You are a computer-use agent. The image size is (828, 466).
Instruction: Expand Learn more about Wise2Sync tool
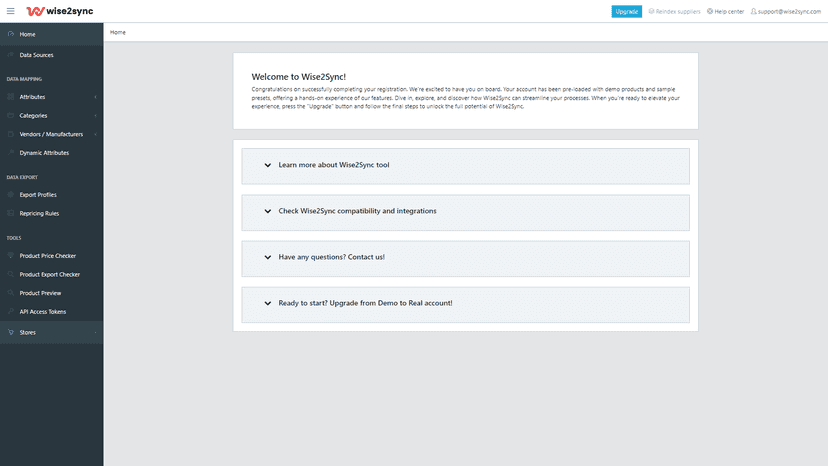pos(465,166)
